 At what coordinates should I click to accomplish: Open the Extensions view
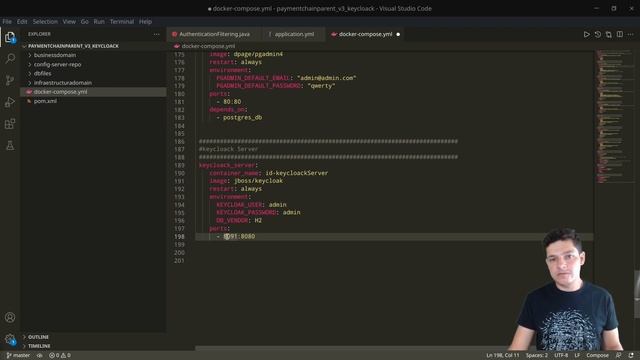[x=10, y=124]
